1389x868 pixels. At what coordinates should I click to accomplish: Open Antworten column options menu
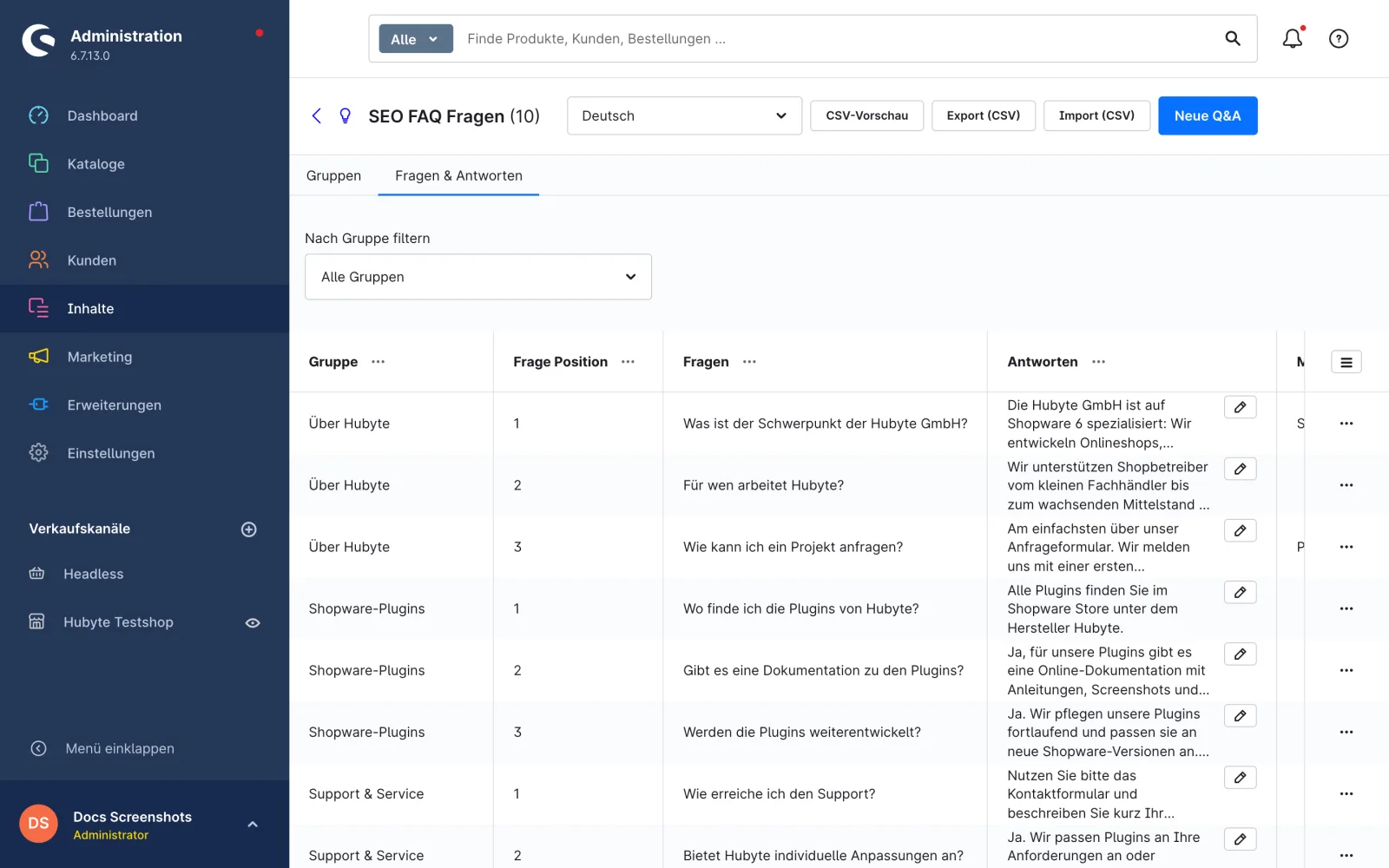pos(1098,362)
